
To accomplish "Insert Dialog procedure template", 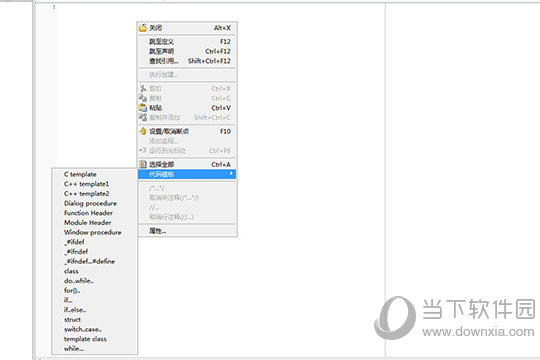I will point(95,203).
